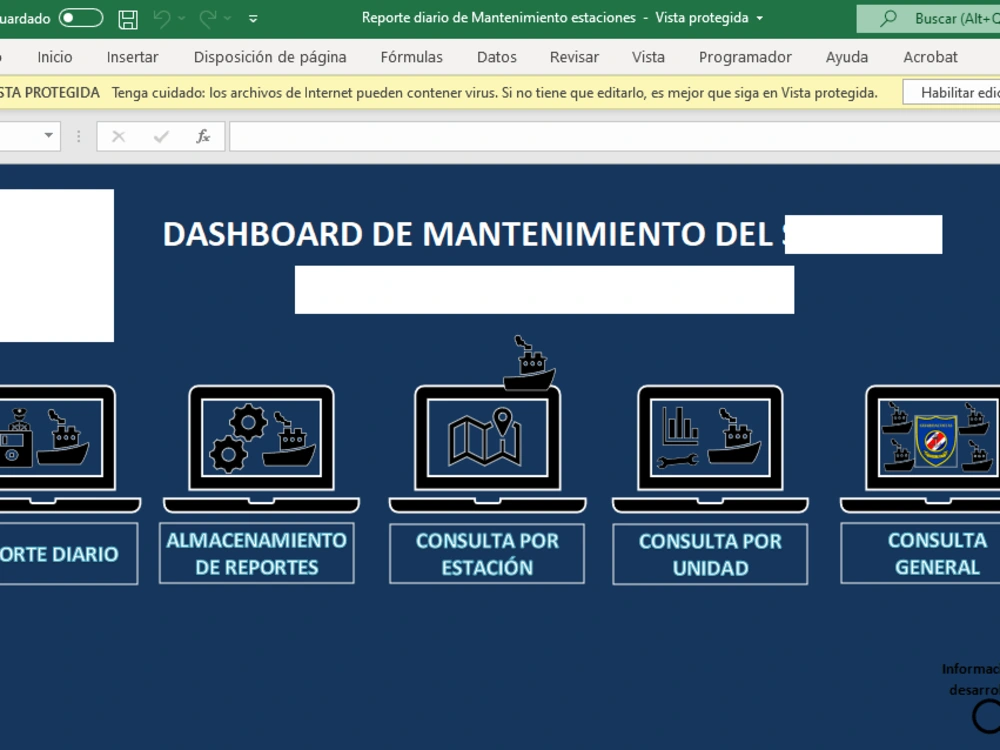The width and height of the screenshot is (1000, 750).
Task: Click the Vista Protegida warning message text
Action: click(495, 93)
